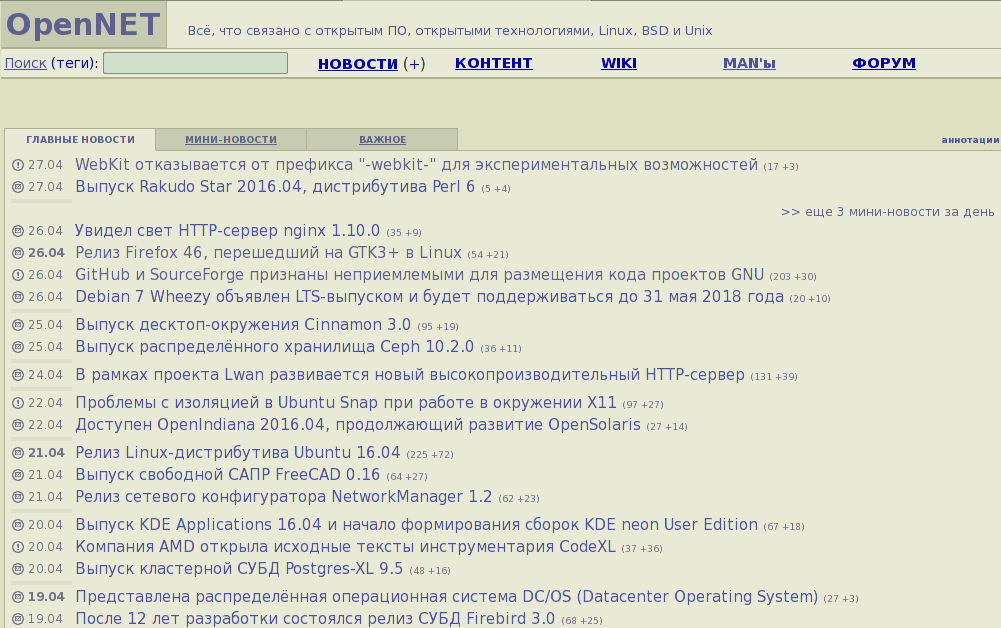Screen dimensions: 1001x628
Task: Open OpenIndiana 2016.04 article
Action: click(x=358, y=424)
